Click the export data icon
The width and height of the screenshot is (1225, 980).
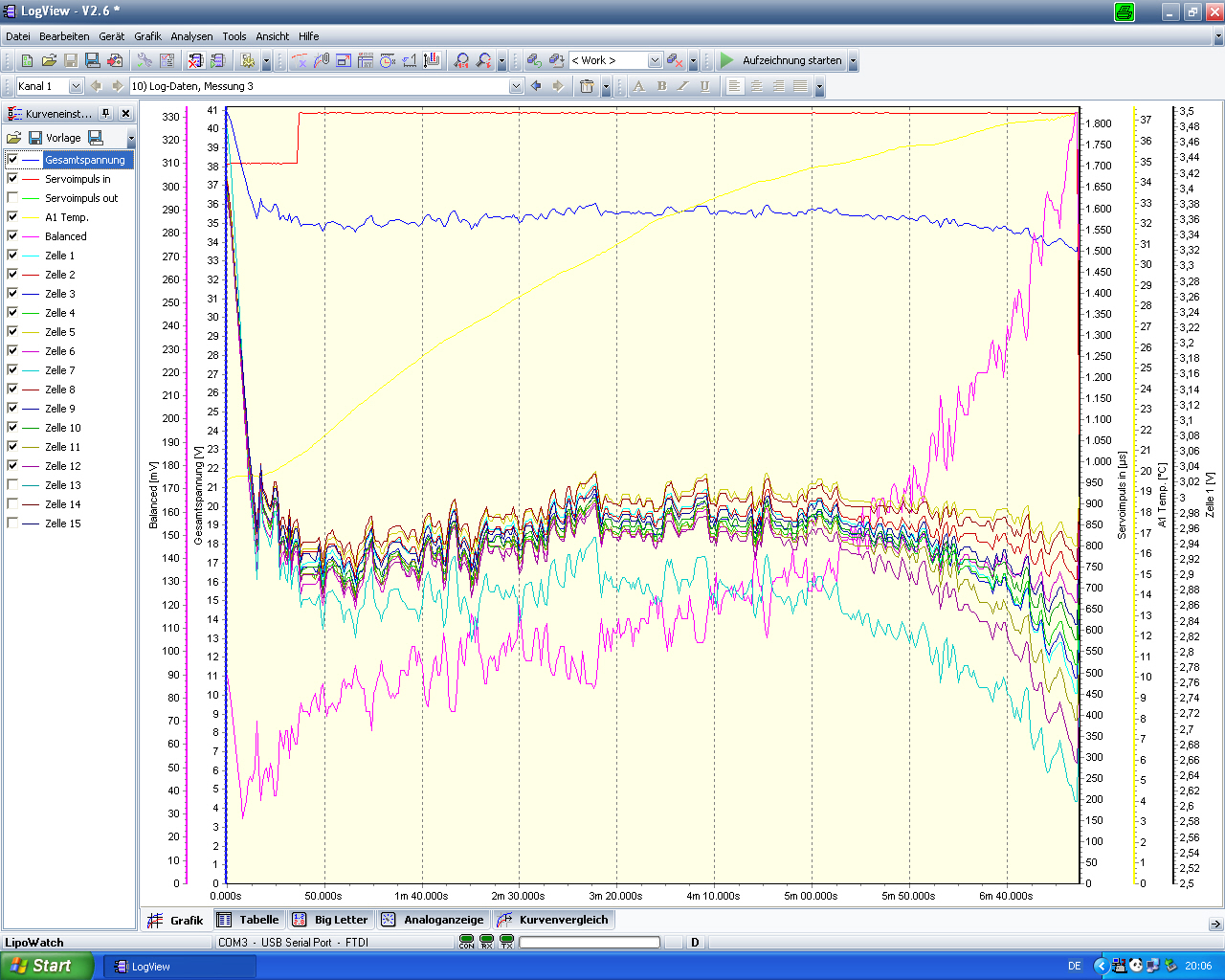click(x=115, y=60)
